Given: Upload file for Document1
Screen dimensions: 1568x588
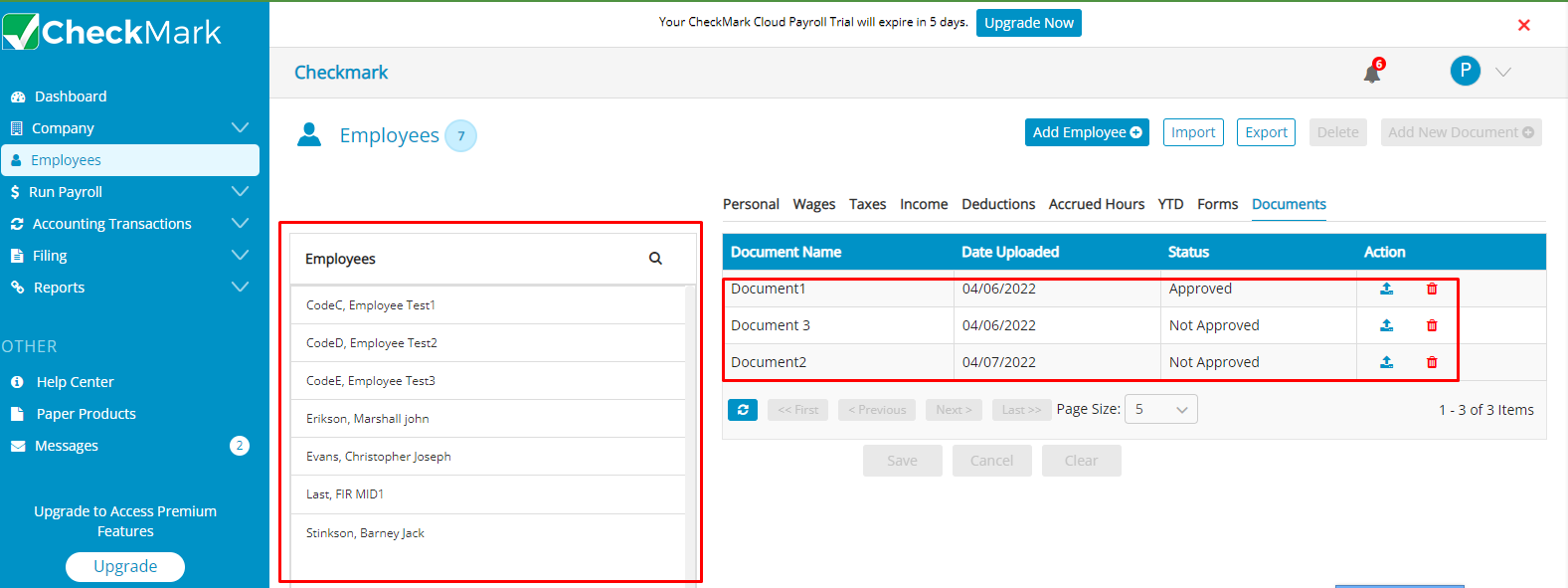Looking at the screenshot, I should click(1386, 289).
